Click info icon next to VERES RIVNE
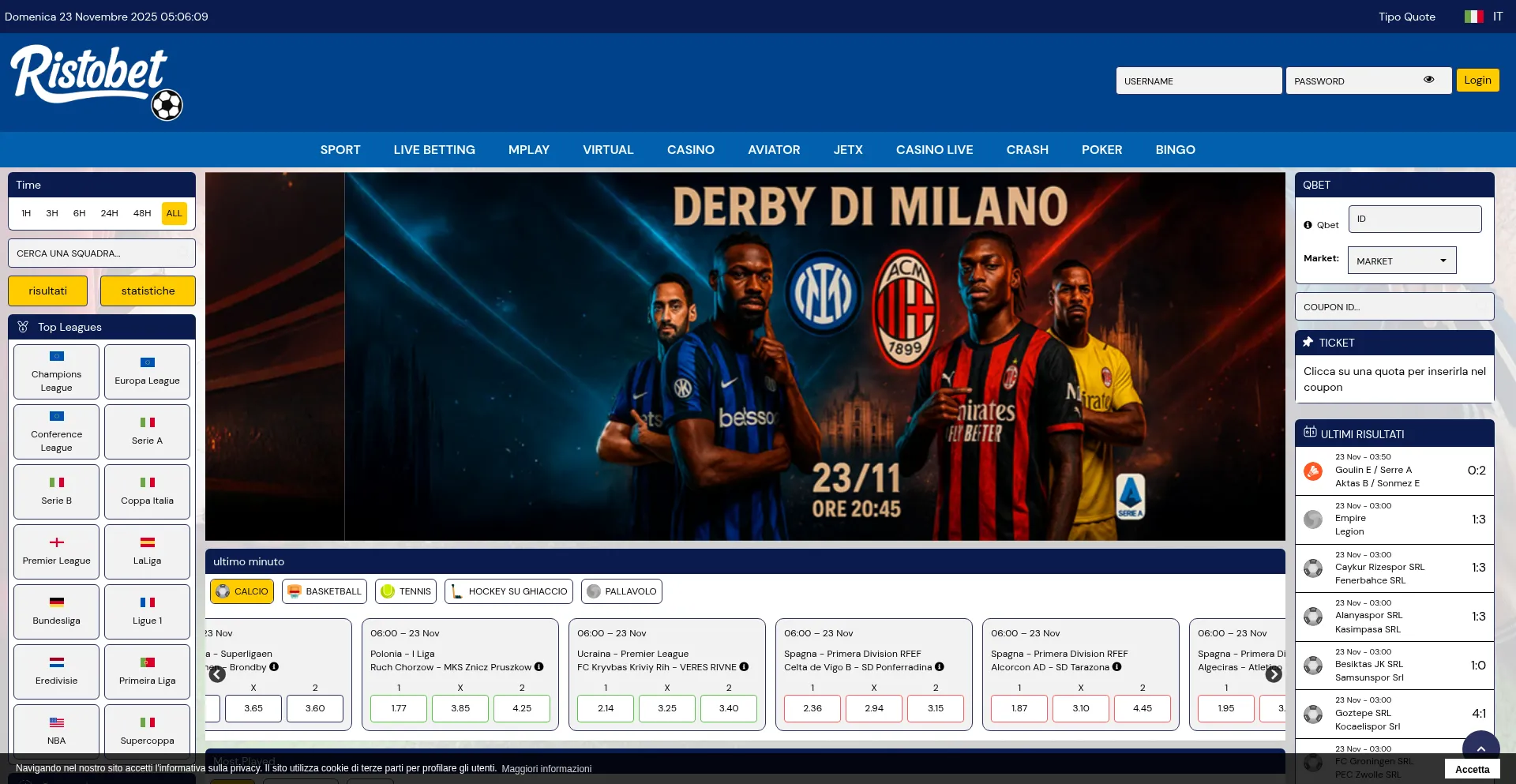 [744, 667]
